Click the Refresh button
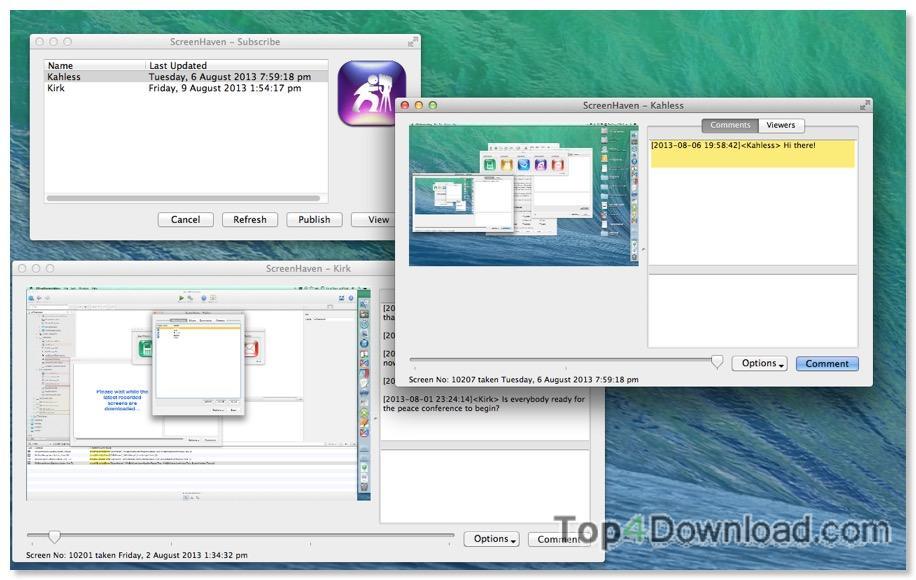The height and width of the screenshot is (580, 916). tap(249, 220)
